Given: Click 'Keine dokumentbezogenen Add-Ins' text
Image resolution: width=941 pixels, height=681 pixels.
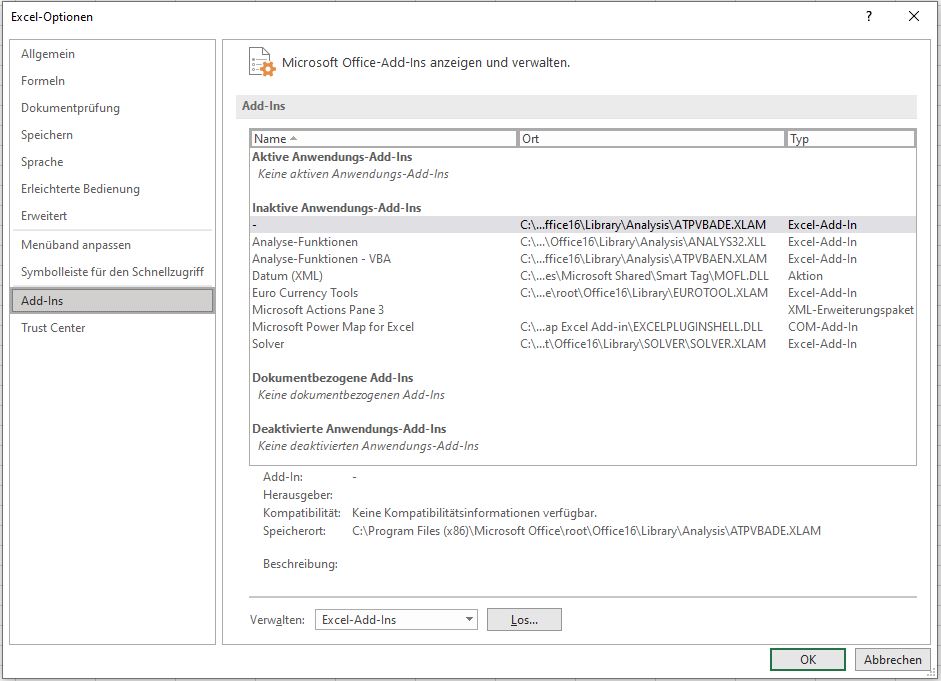Looking at the screenshot, I should pyautogui.click(x=351, y=395).
